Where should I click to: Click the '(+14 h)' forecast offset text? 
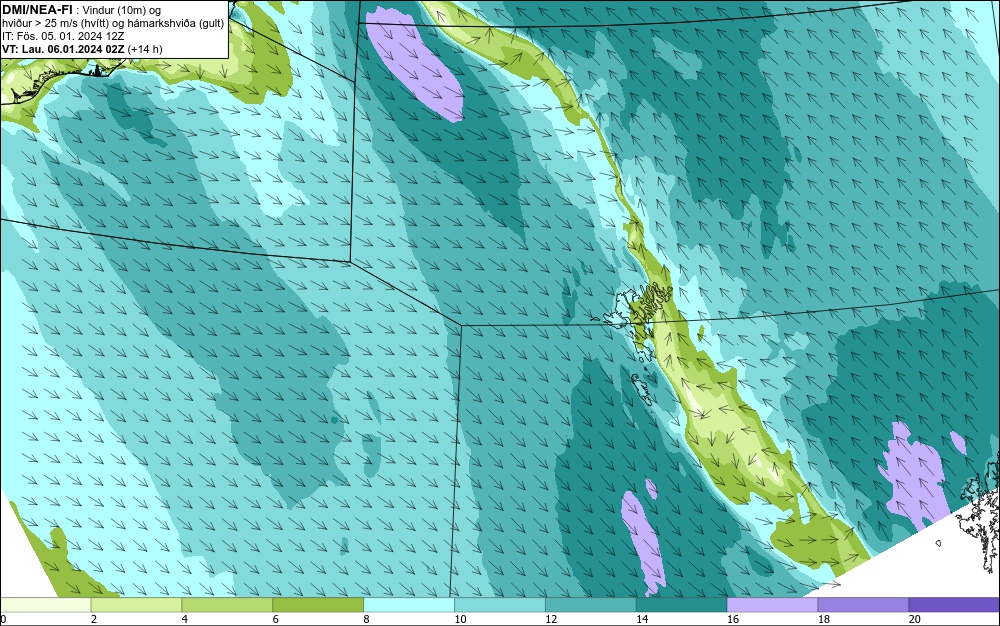coord(145,48)
